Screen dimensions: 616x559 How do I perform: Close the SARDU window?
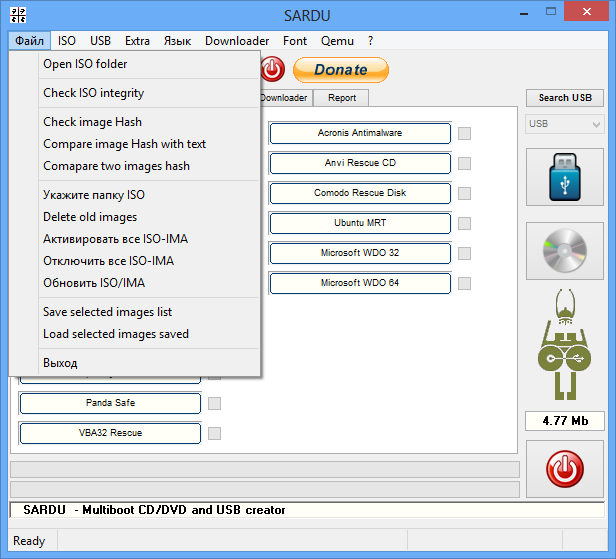587,11
